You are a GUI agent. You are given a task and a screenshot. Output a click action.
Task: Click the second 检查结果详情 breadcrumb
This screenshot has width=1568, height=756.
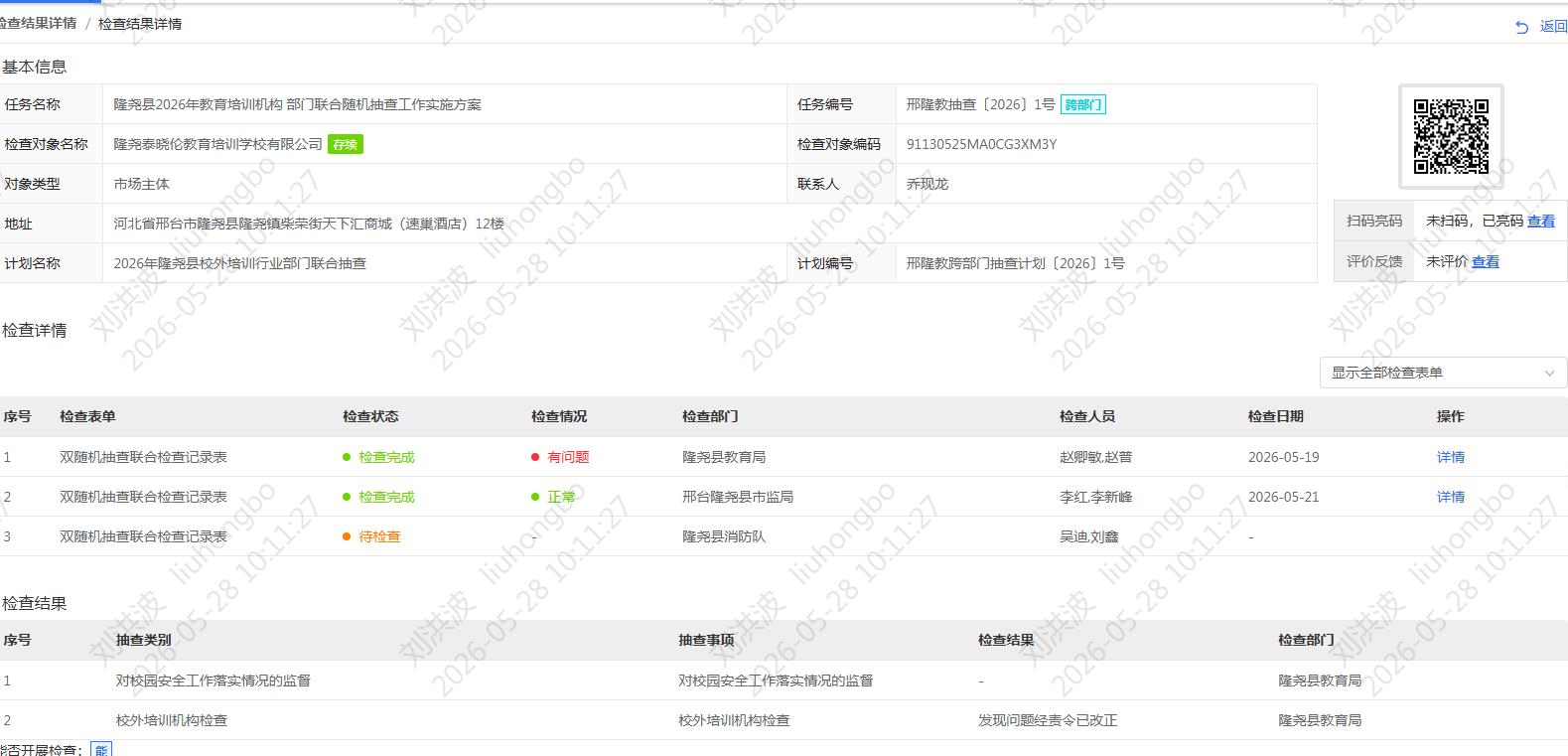click(x=140, y=24)
